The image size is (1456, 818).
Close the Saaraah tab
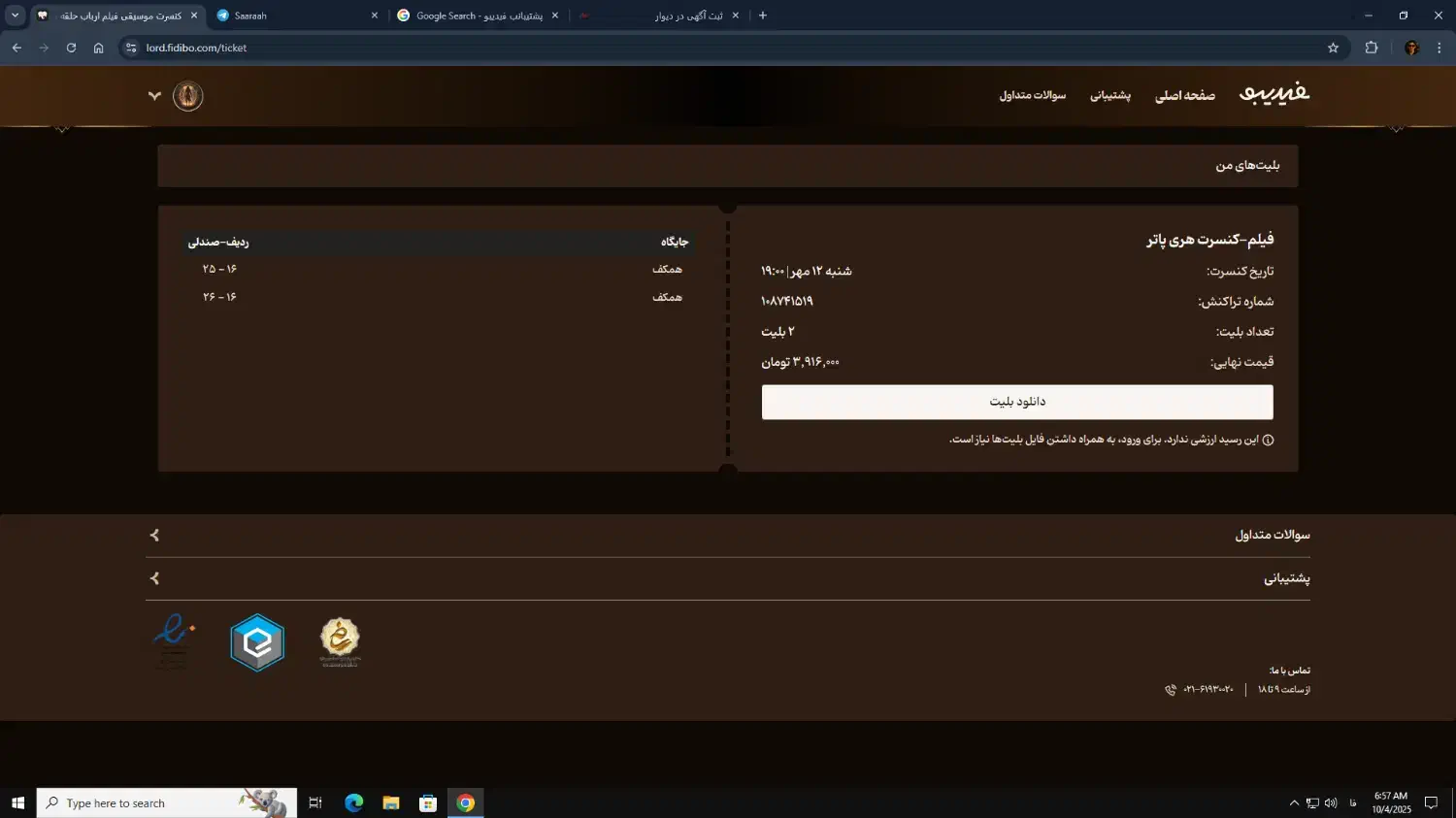tap(375, 16)
